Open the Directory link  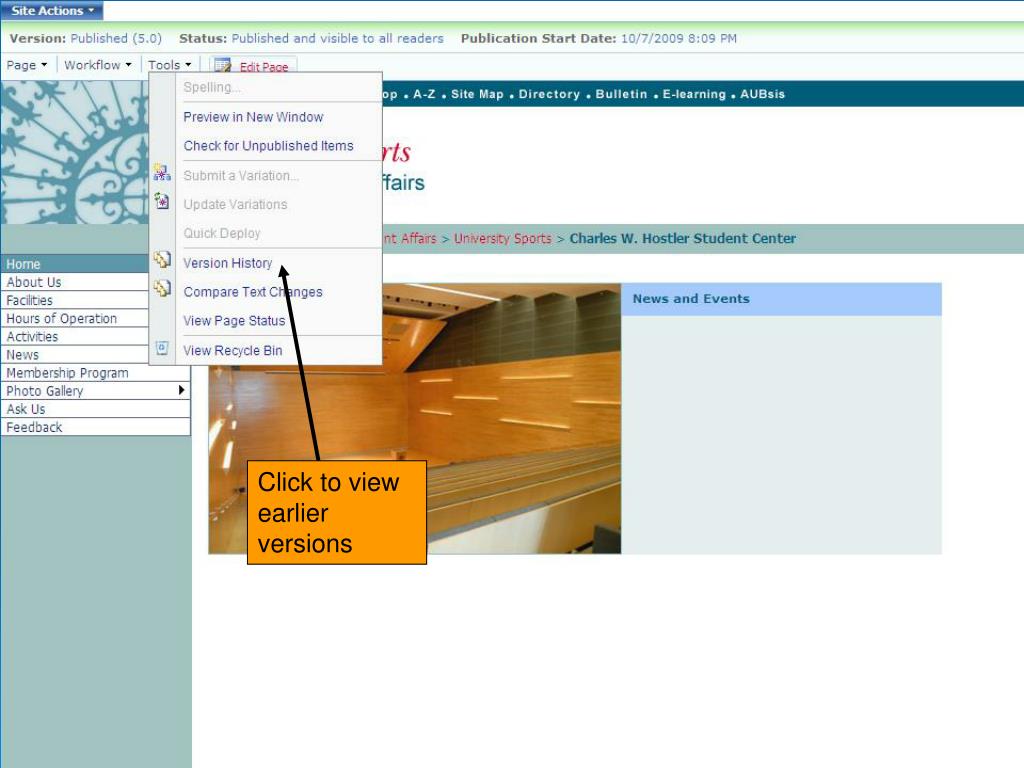tap(549, 94)
